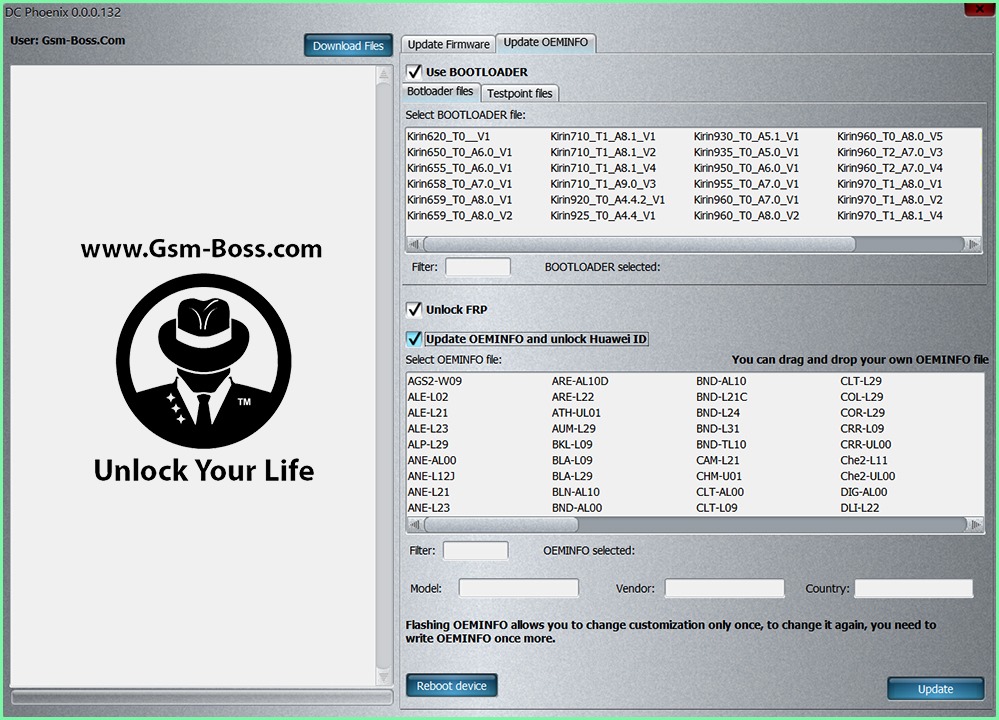Select bootloader Kirin620_T0__V1

pos(449,136)
